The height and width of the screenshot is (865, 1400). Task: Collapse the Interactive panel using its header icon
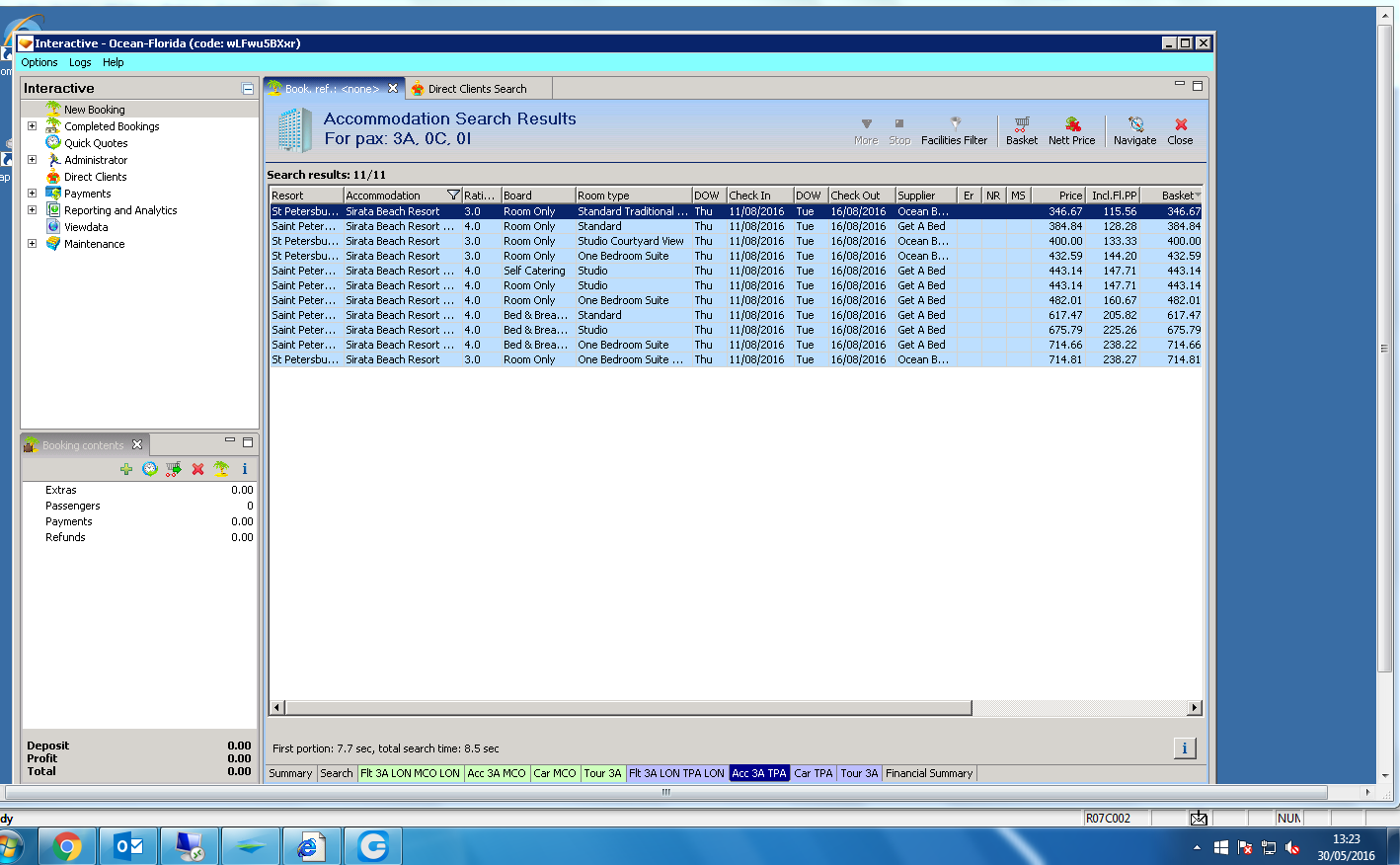click(248, 89)
